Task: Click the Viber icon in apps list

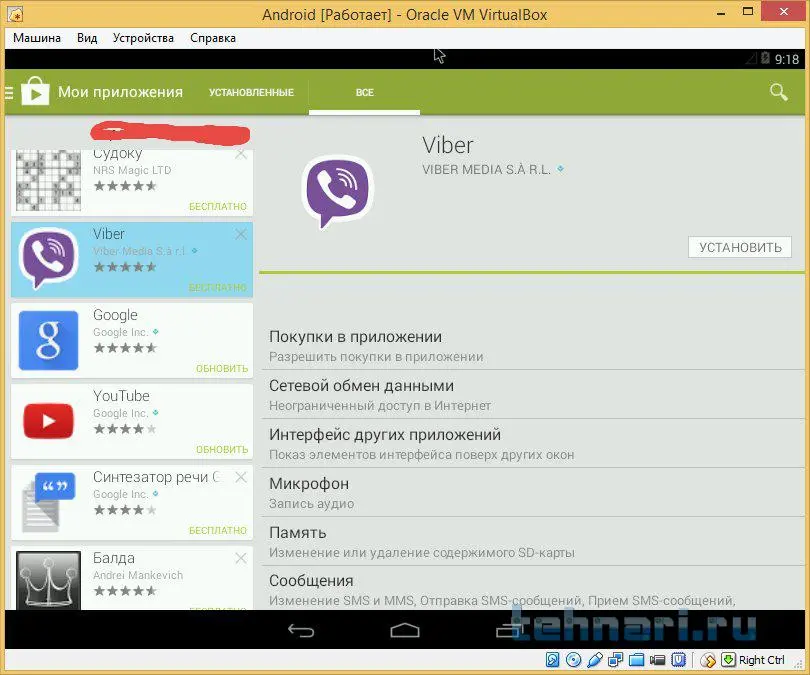Action: point(49,258)
